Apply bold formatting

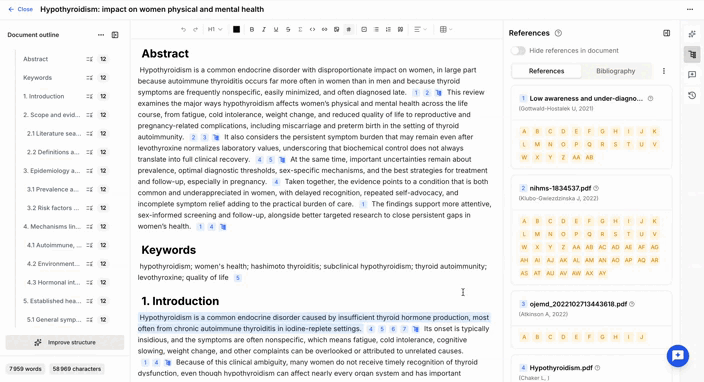pos(252,30)
